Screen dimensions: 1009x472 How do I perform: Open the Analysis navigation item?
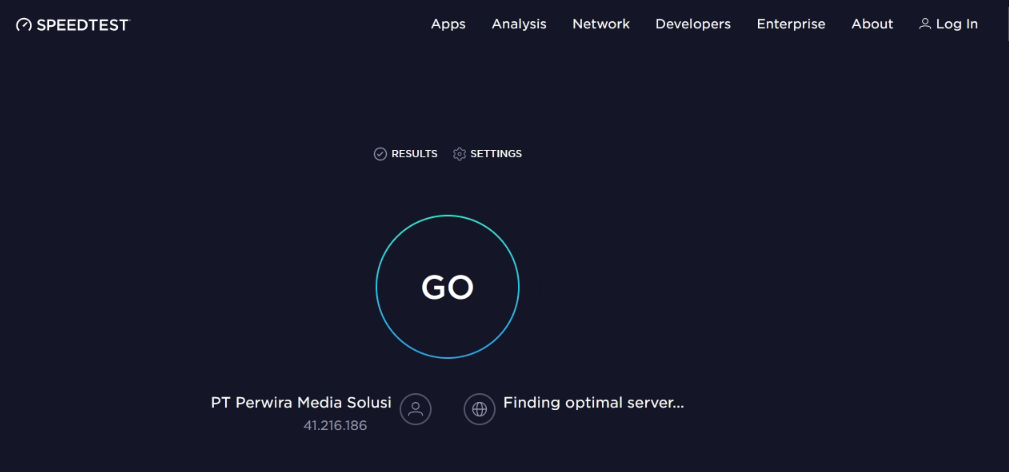(x=519, y=24)
